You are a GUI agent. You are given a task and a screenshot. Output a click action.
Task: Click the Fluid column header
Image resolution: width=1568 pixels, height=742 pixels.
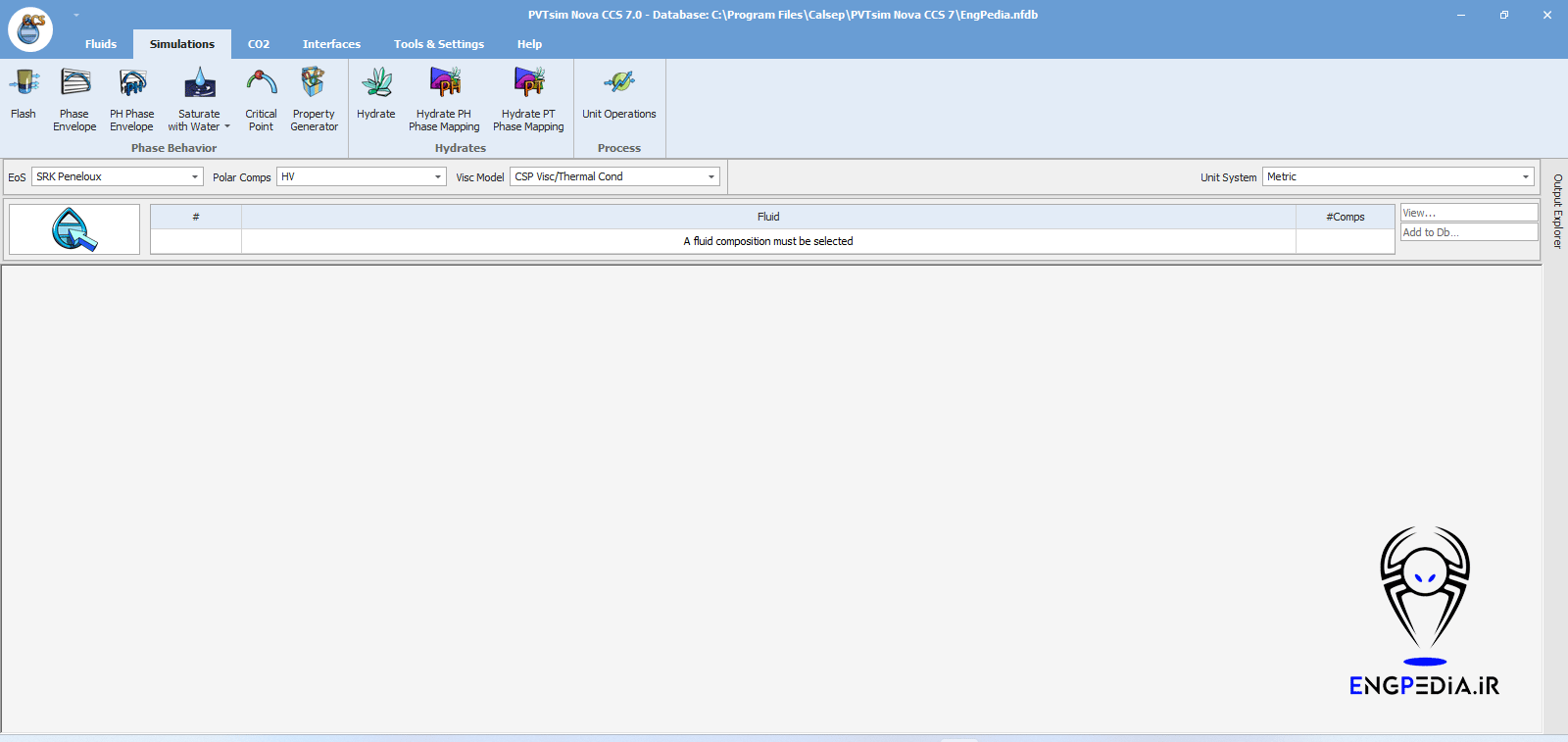(x=768, y=217)
